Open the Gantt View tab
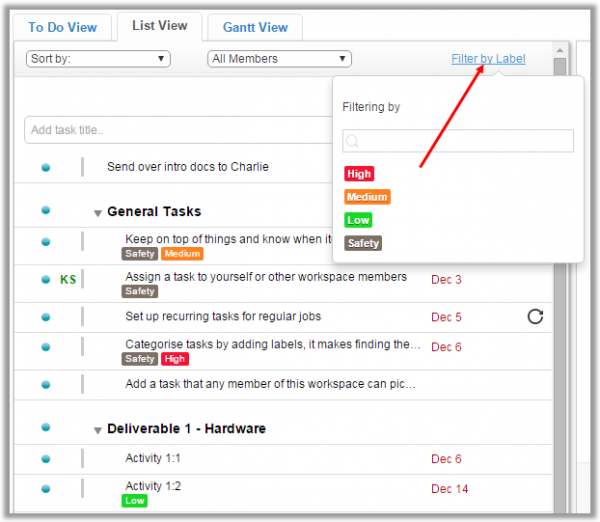Image resolution: width=600 pixels, height=522 pixels. pyautogui.click(x=255, y=27)
